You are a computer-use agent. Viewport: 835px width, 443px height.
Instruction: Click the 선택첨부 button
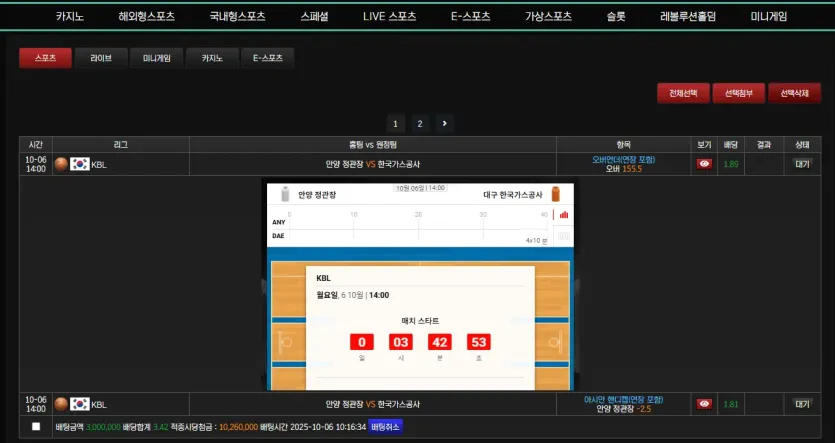tap(739, 93)
